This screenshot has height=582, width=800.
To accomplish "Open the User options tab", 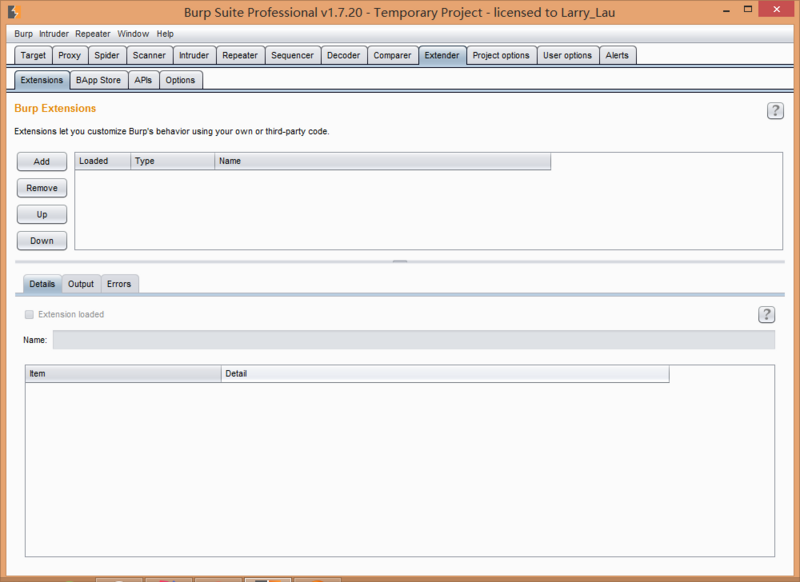I will 567,55.
